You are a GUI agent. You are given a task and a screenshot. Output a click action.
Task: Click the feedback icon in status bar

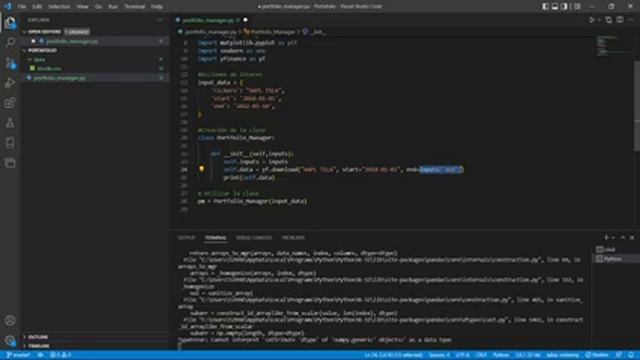619,355
